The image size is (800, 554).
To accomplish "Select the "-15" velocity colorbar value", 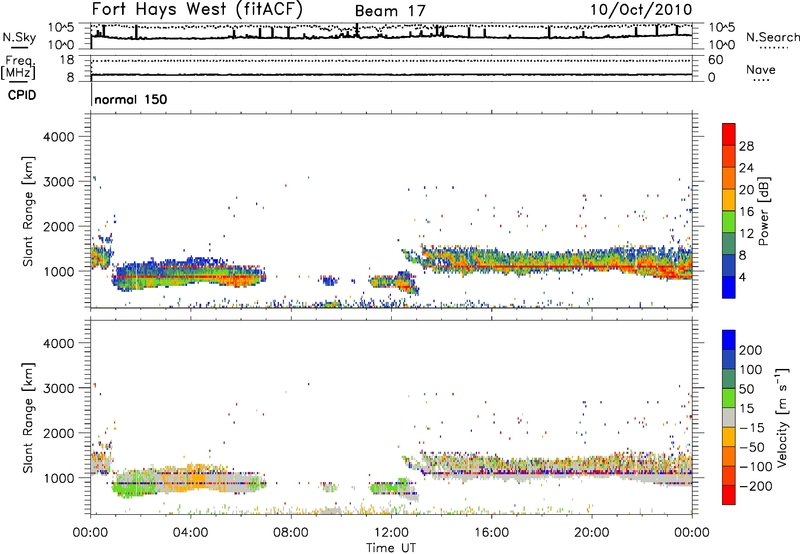I will (x=751, y=428).
